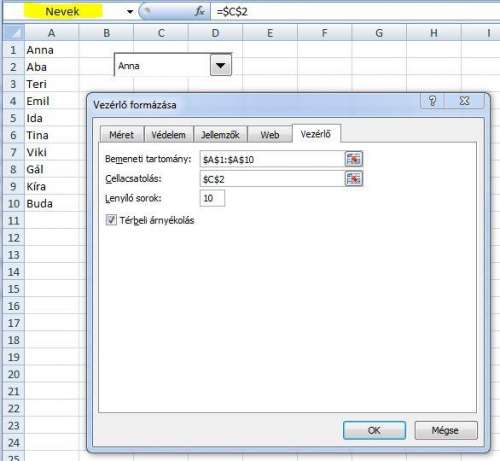Select column G header

379,33
